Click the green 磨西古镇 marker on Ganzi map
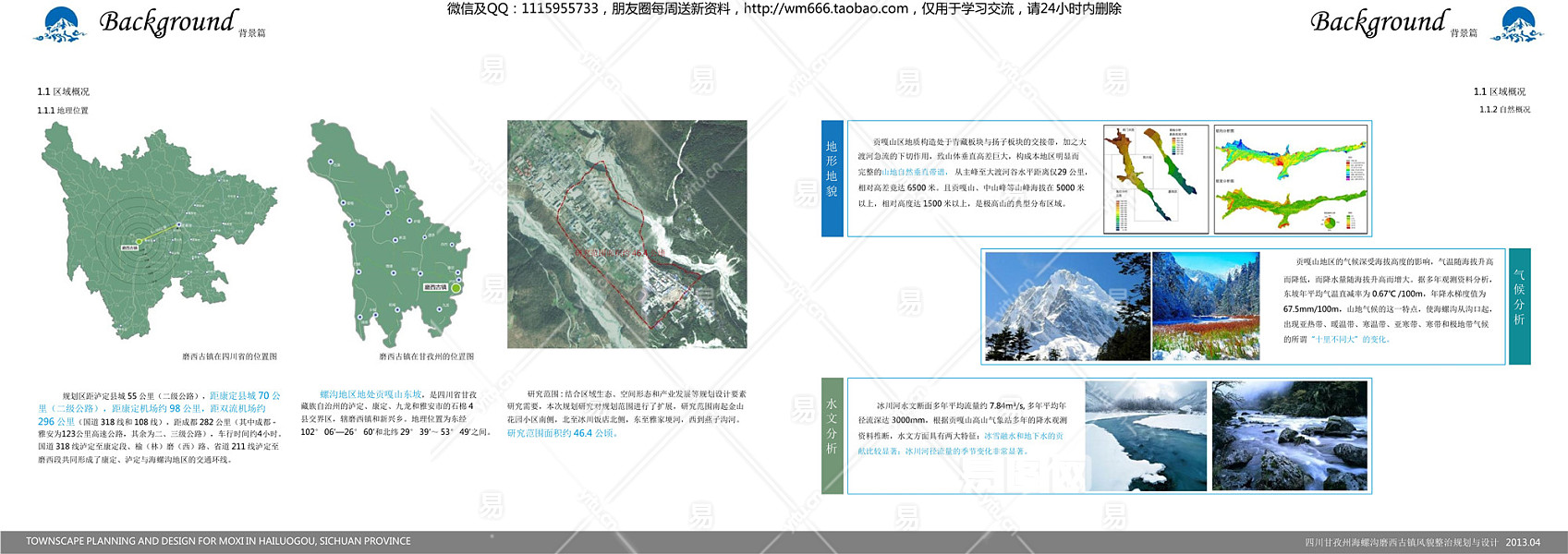 point(456,288)
